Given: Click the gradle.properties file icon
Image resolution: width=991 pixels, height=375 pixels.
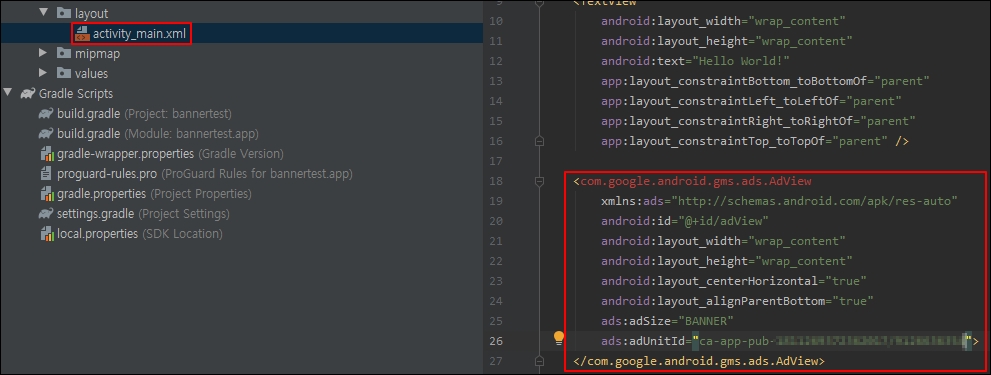Looking at the screenshot, I should click(x=46, y=194).
